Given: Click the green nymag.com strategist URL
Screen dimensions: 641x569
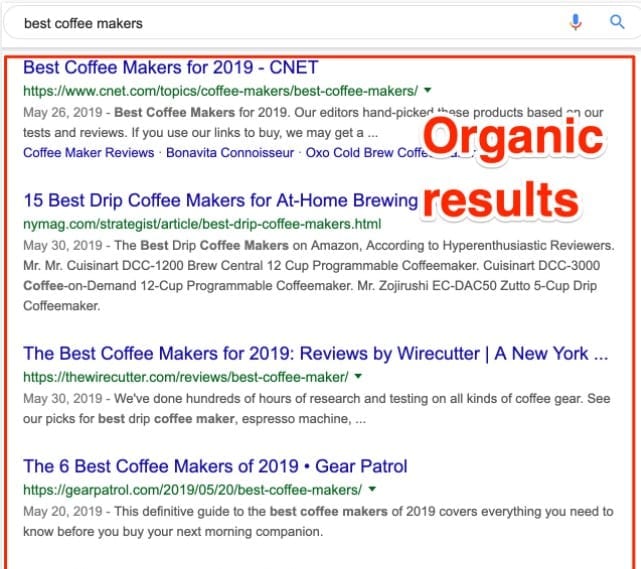Looking at the screenshot, I should (x=202, y=222).
